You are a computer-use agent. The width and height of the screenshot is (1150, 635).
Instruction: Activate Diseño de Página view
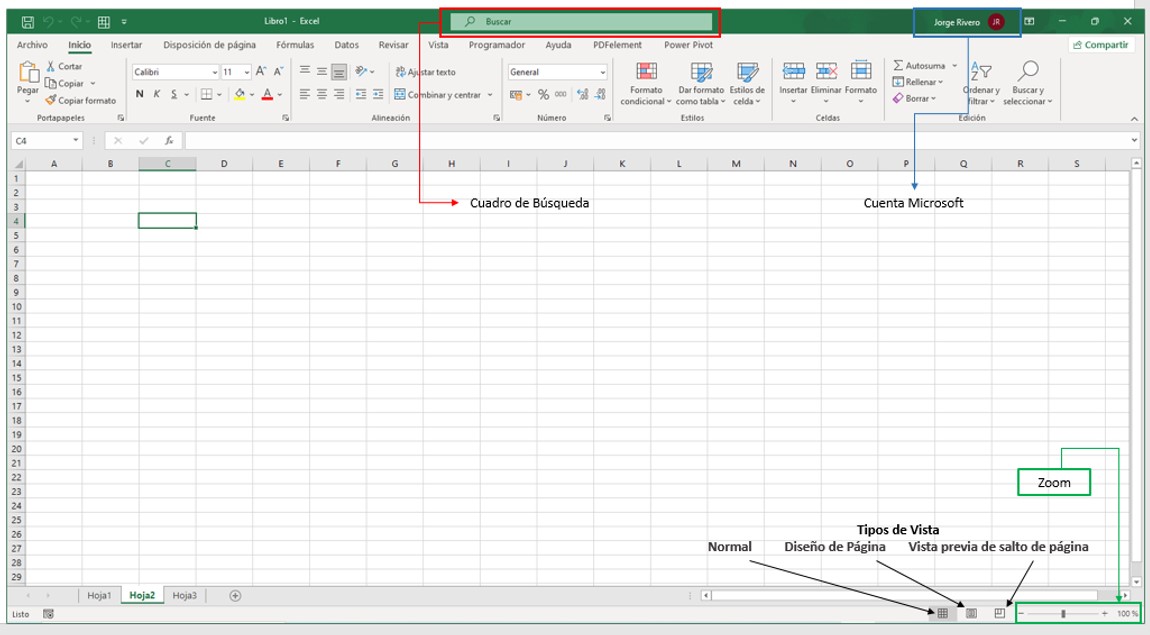click(x=970, y=613)
